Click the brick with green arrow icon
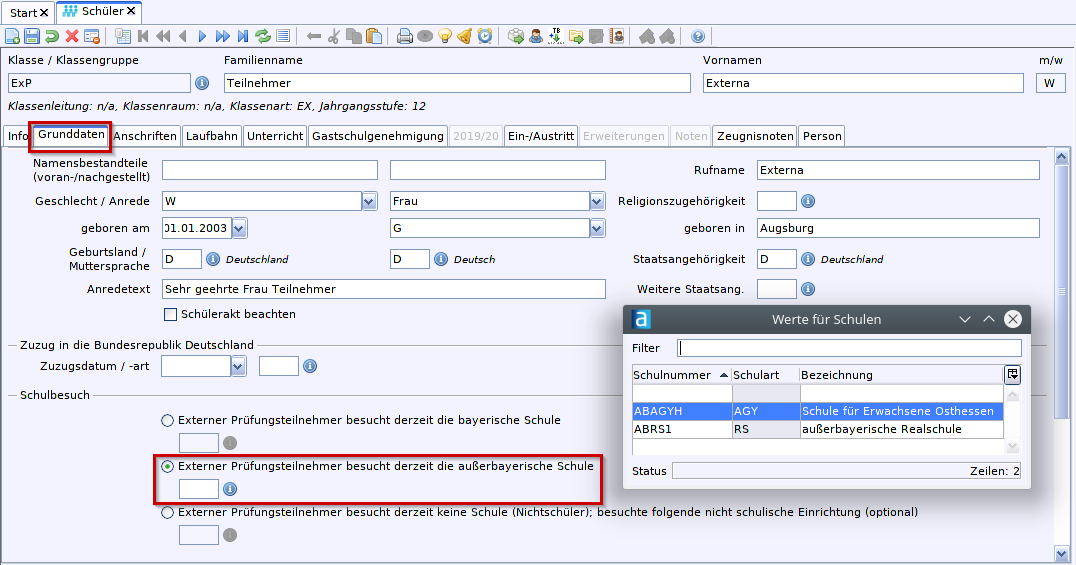Screen dimensions: 1076x565 click(515, 36)
